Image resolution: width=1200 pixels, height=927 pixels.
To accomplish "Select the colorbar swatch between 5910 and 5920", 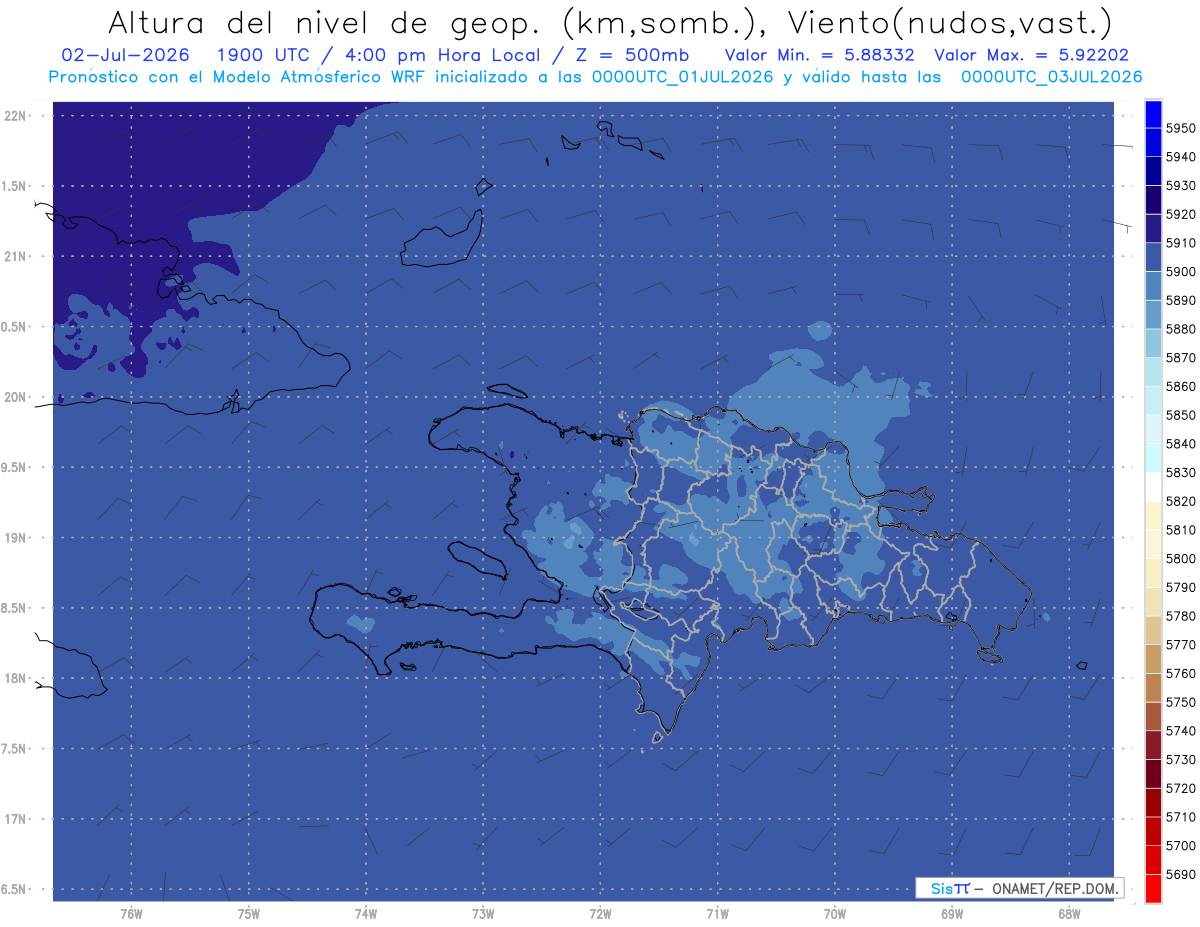I will pos(1152,229).
